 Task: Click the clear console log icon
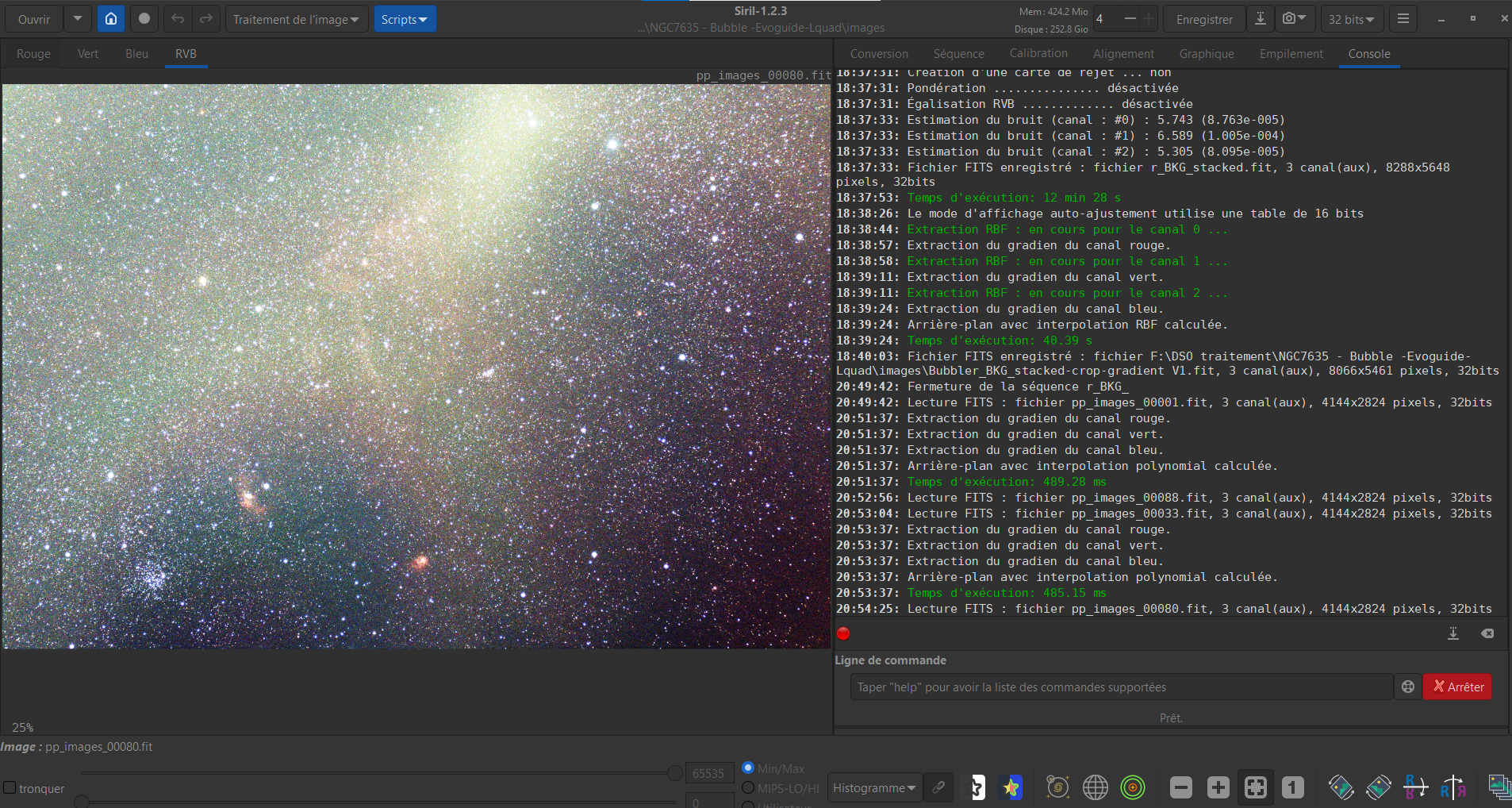click(x=1487, y=633)
